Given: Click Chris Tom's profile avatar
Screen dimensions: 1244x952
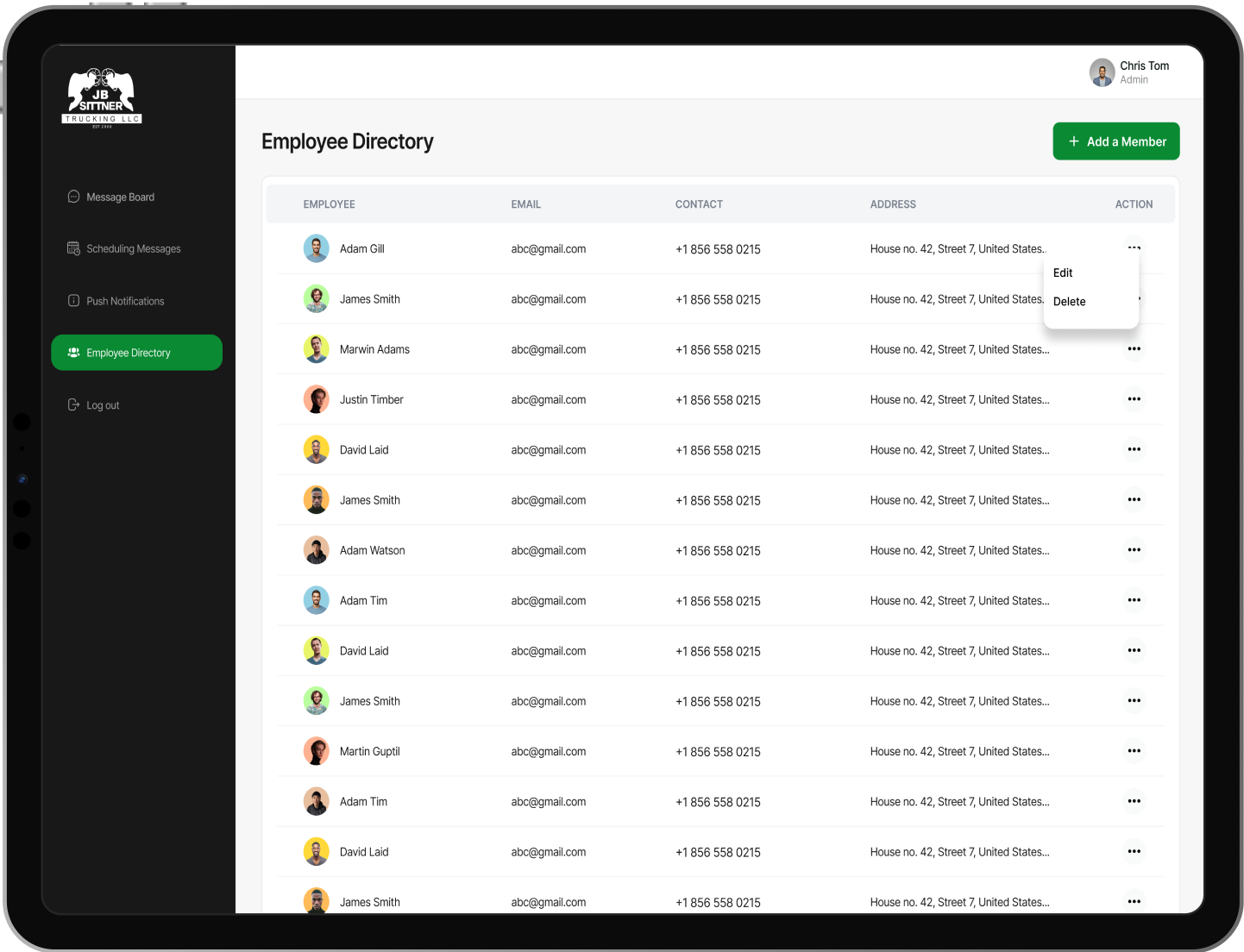Looking at the screenshot, I should click(1102, 72).
